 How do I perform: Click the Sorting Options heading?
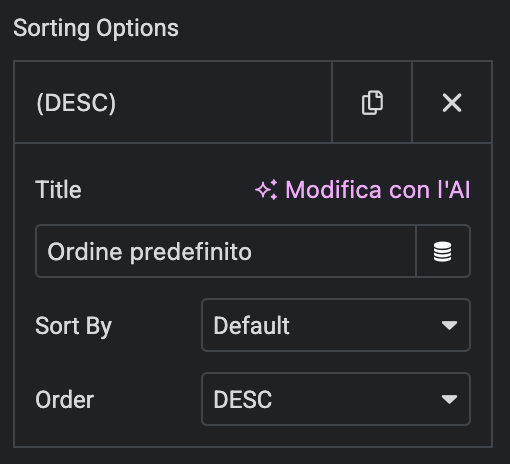click(96, 28)
